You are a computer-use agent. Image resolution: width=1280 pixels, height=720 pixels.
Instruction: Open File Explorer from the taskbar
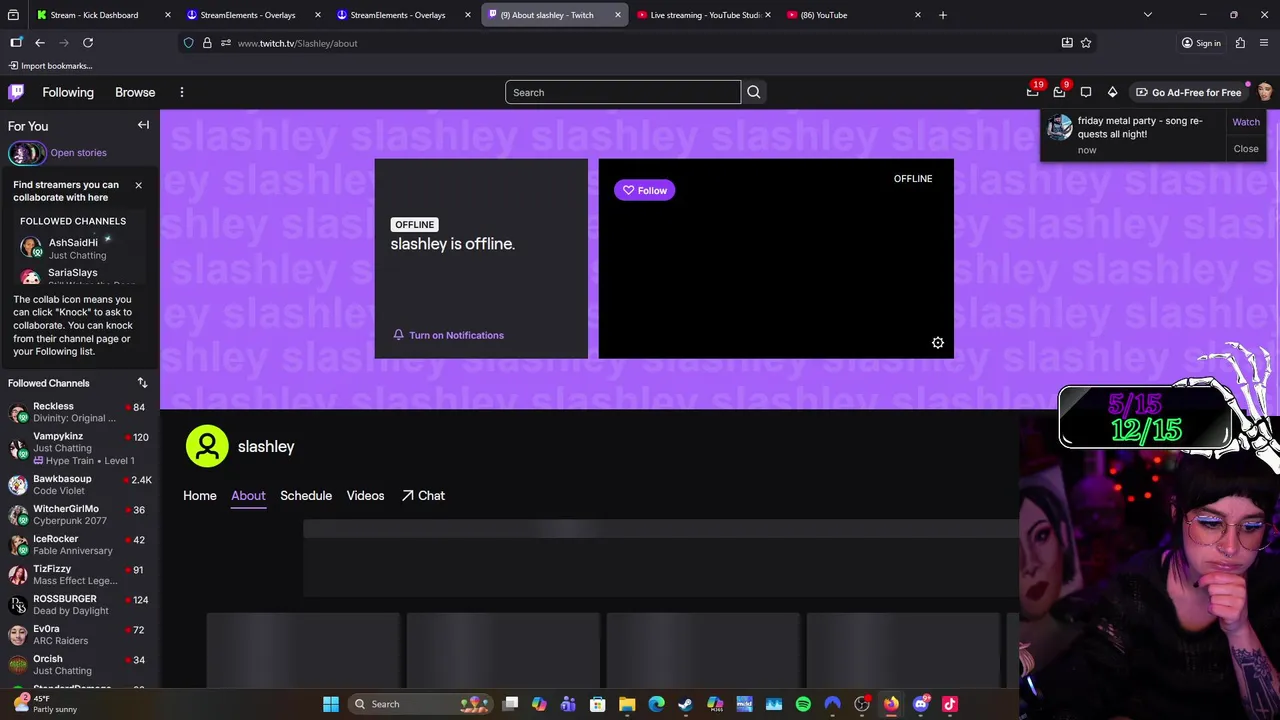pyautogui.click(x=627, y=704)
